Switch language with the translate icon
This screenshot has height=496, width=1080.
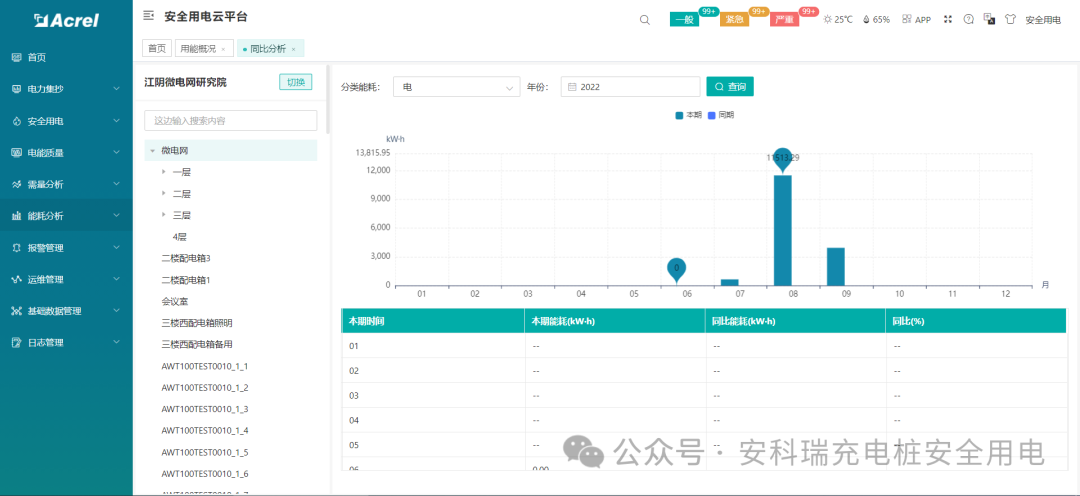pyautogui.click(x=989, y=19)
